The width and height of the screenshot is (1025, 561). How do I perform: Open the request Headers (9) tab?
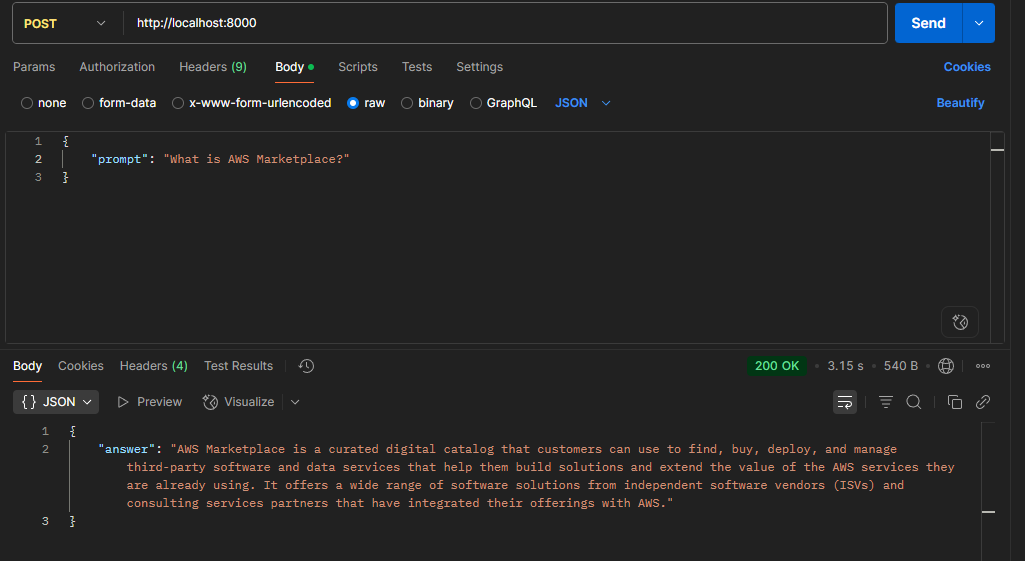tap(212, 67)
